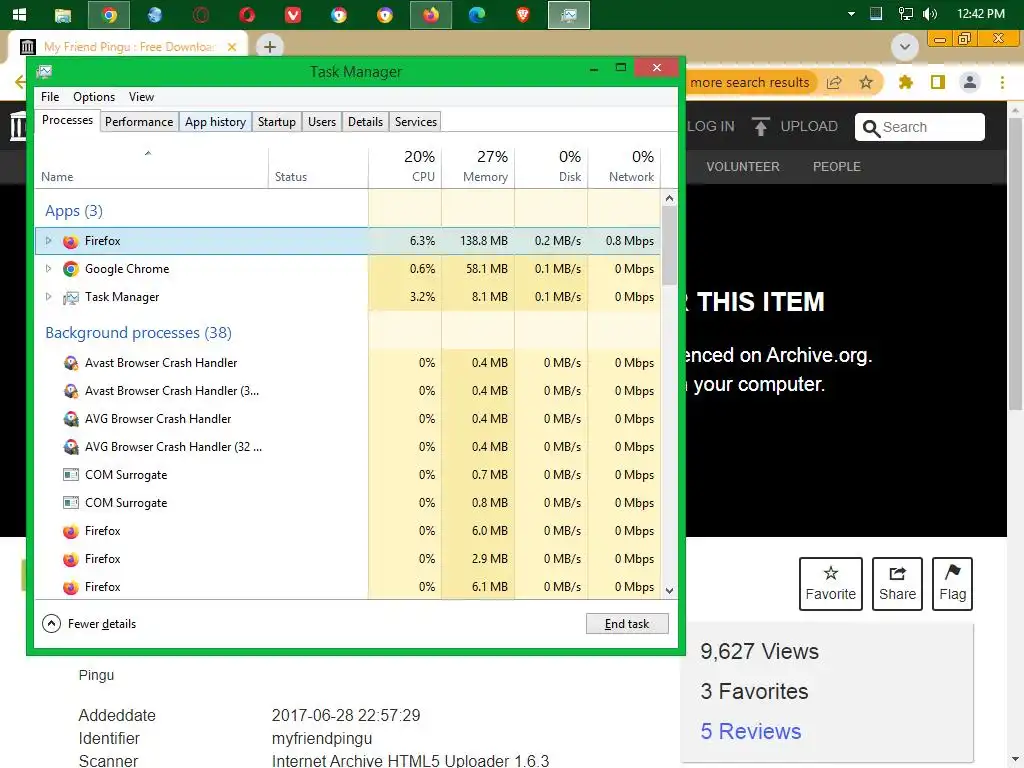Viewport: 1024px width, 768px height.
Task: Open the File menu in Task Manager
Action: click(50, 97)
